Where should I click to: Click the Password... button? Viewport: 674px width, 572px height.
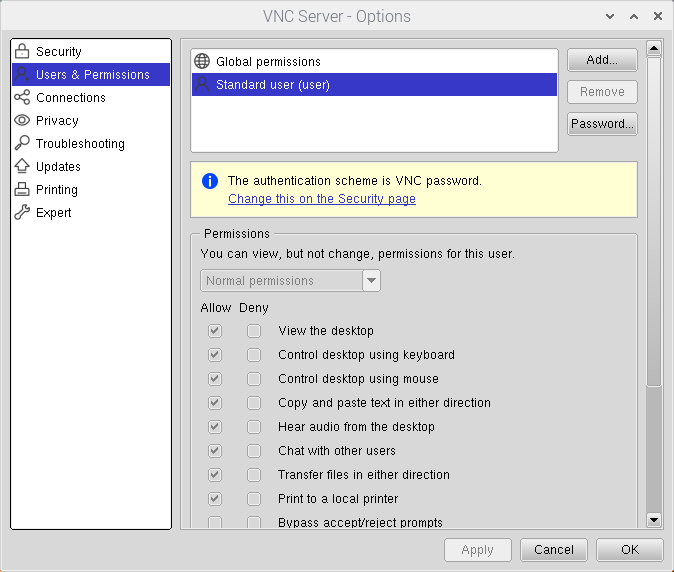[602, 124]
